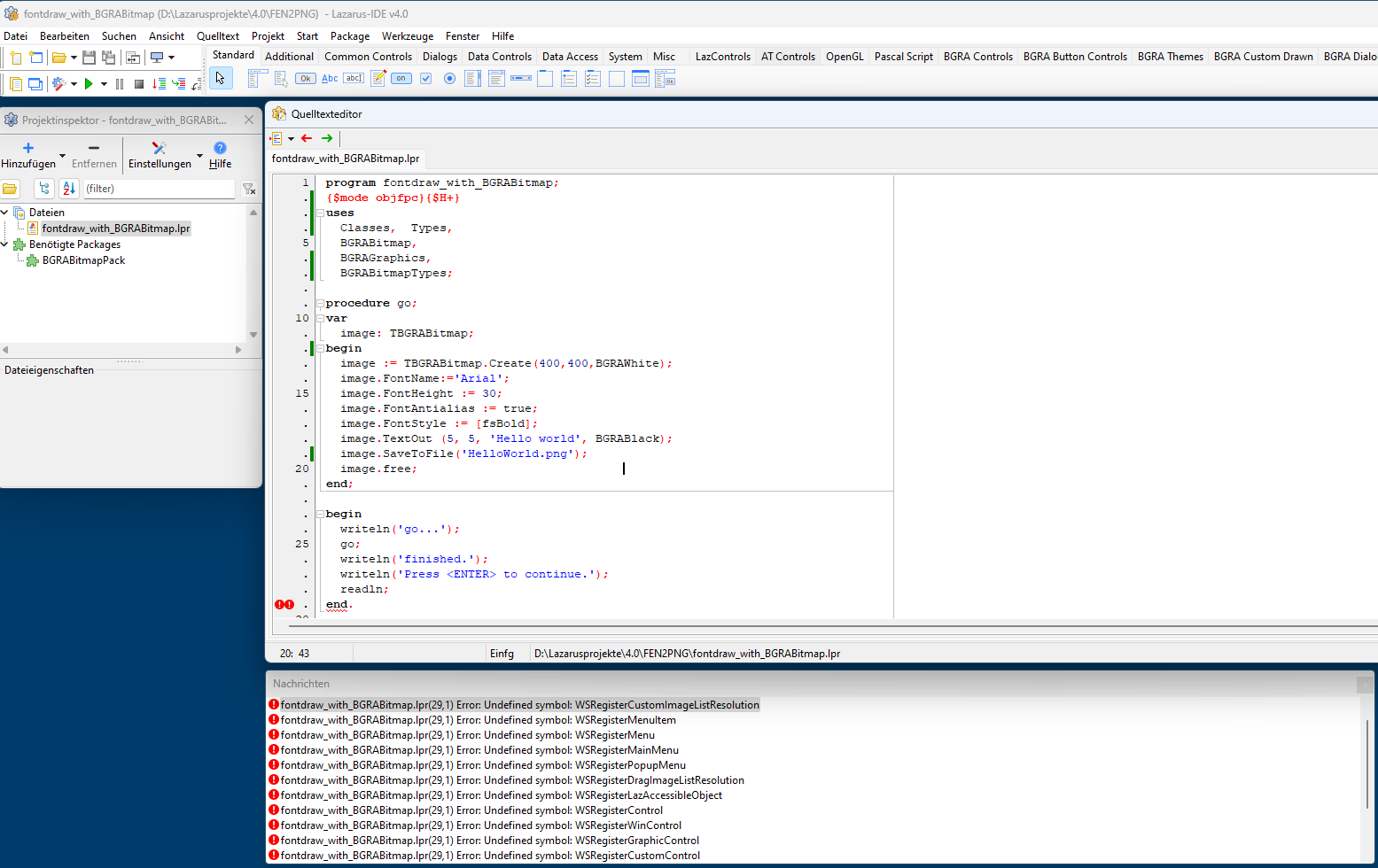
Task: Click the green forward navigation arrow
Action: pyautogui.click(x=327, y=138)
